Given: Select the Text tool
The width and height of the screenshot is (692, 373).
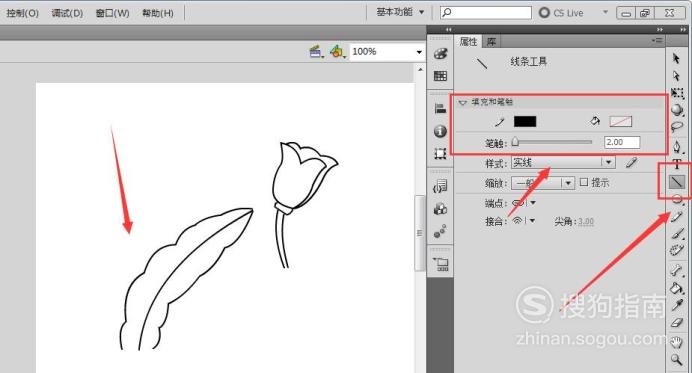Looking at the screenshot, I should point(677,164).
